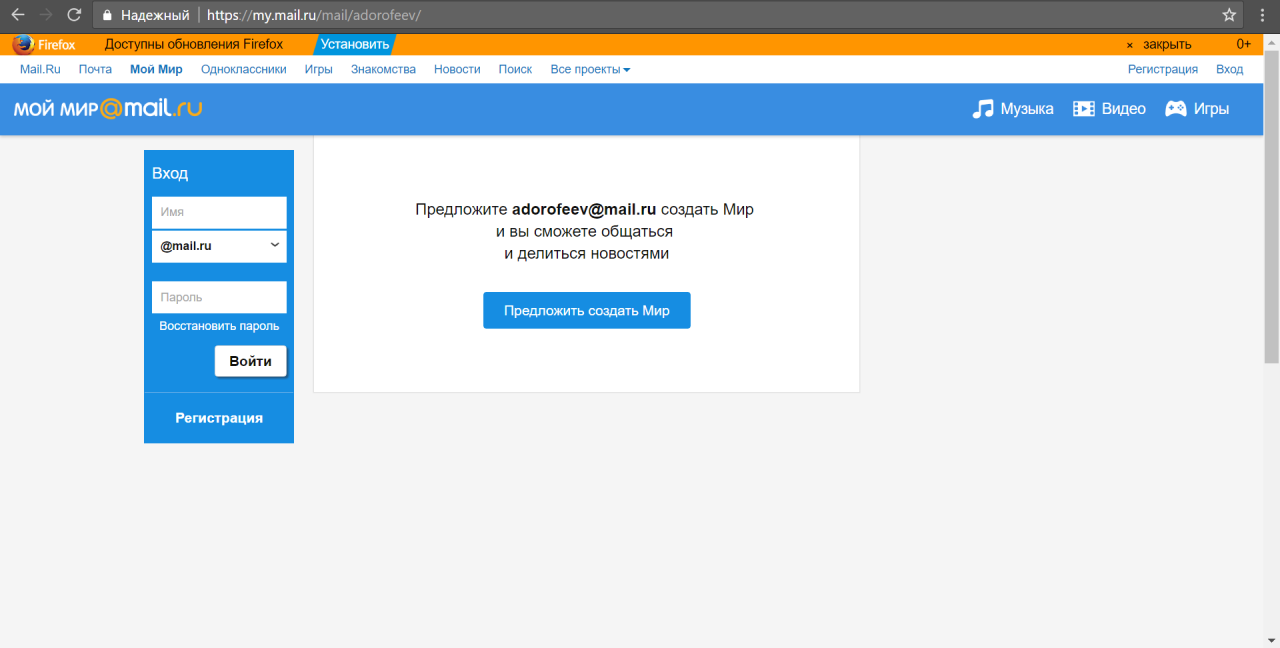Bookmark page using star icon

[x=1229, y=15]
